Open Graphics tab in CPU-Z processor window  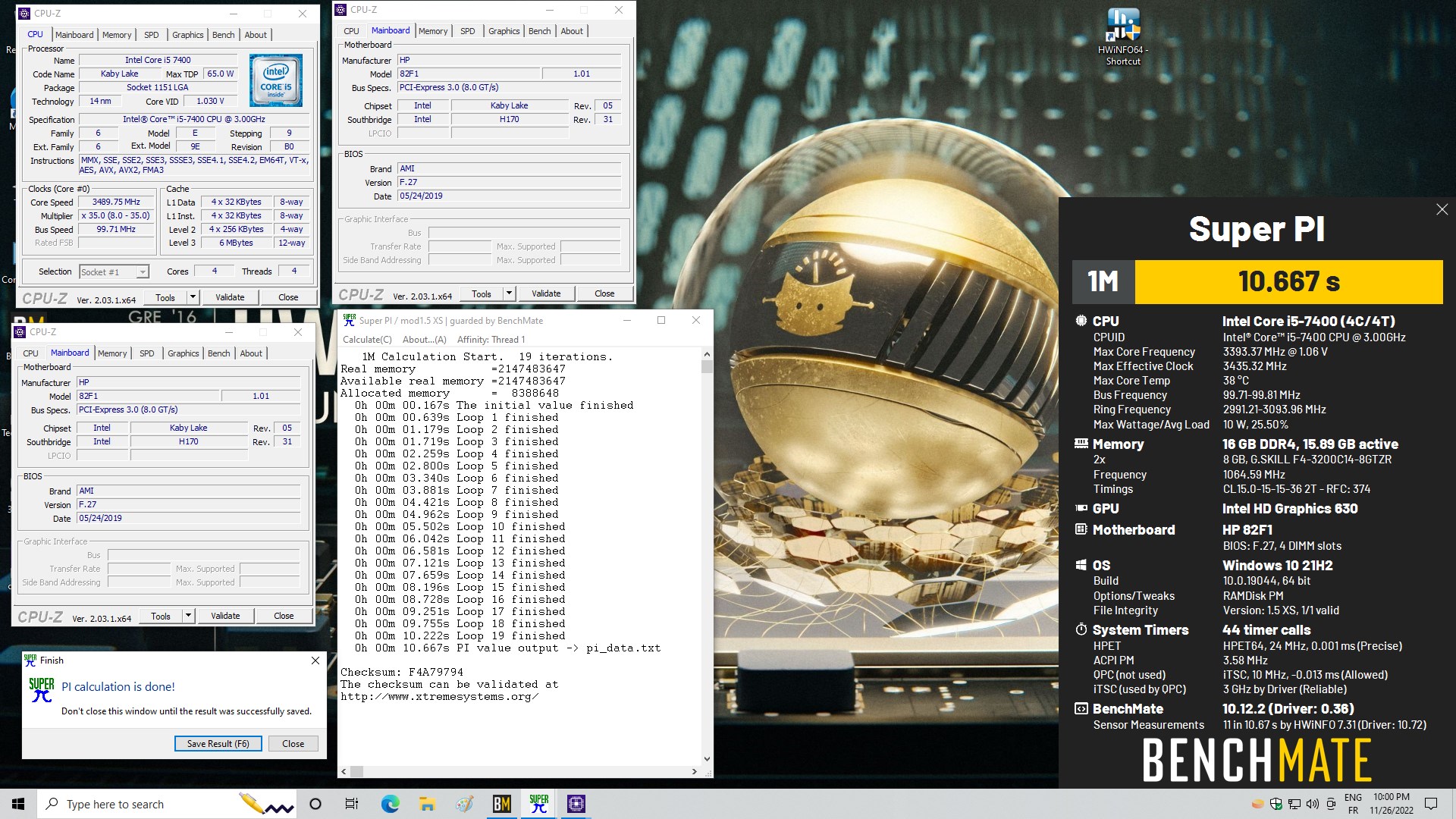187,35
